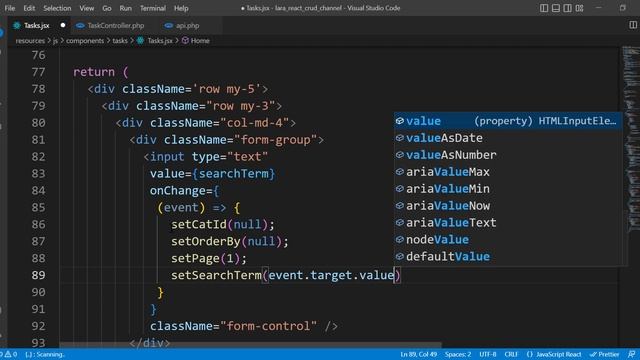Toggle the Primary Side Bar layout icon
The width and height of the screenshot is (640, 360).
(x=544, y=8)
